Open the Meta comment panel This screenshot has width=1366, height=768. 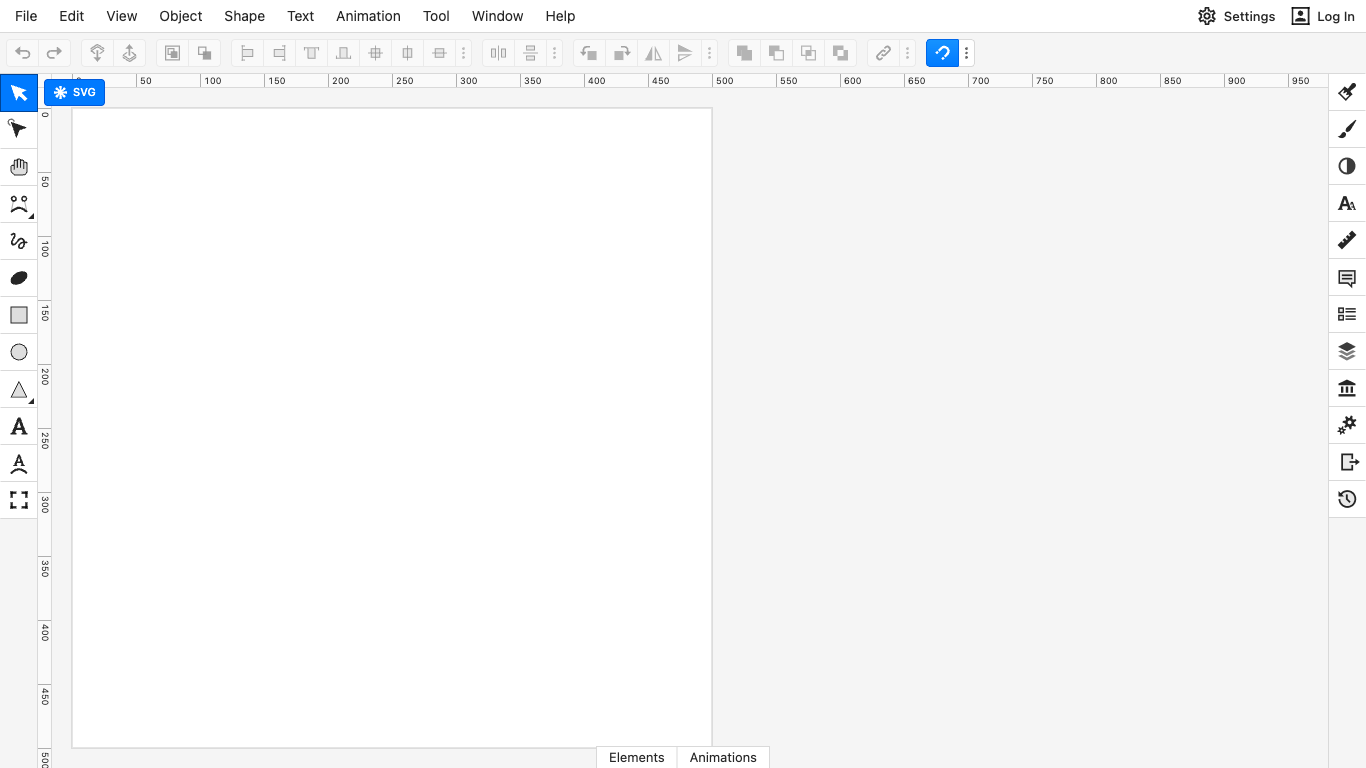click(x=1347, y=277)
